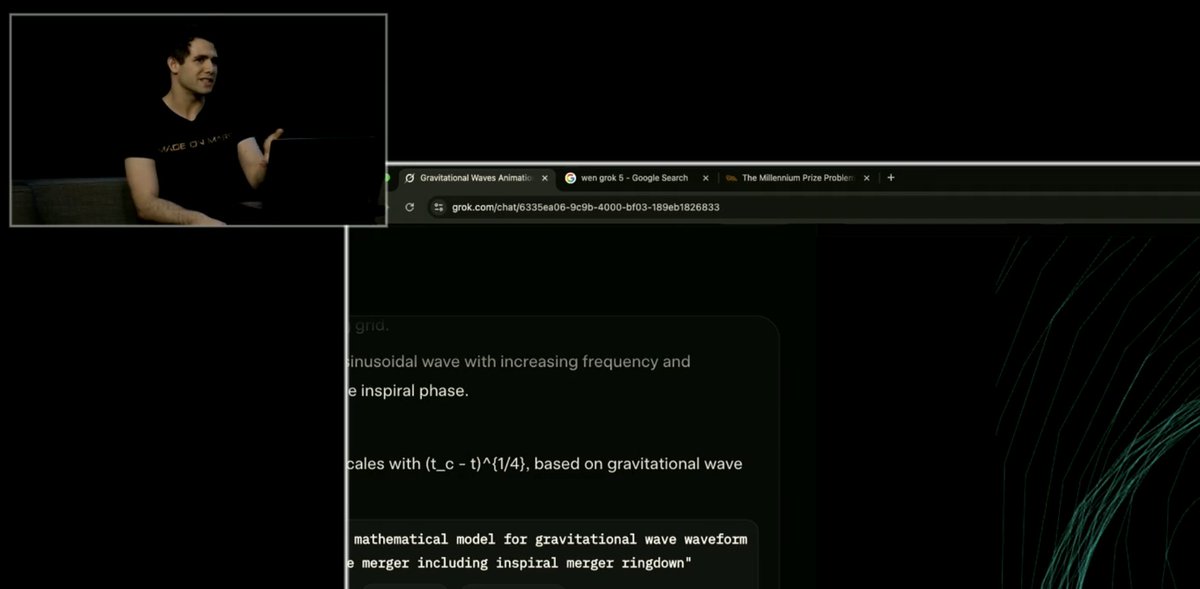Open The Millennium Prize Problems tab
1200x589 pixels.
pos(796,178)
